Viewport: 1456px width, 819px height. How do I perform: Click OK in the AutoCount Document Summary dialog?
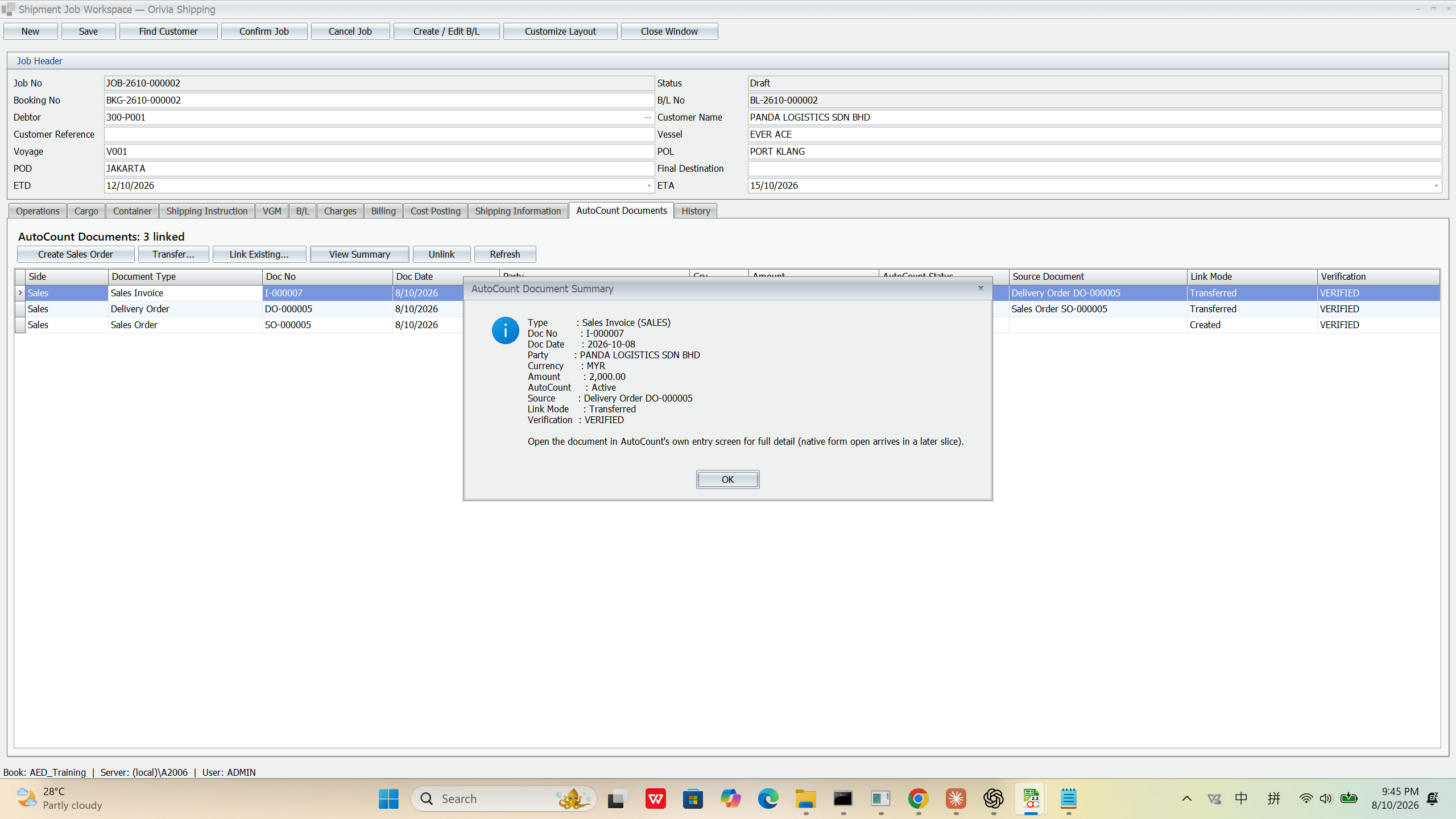(x=727, y=479)
